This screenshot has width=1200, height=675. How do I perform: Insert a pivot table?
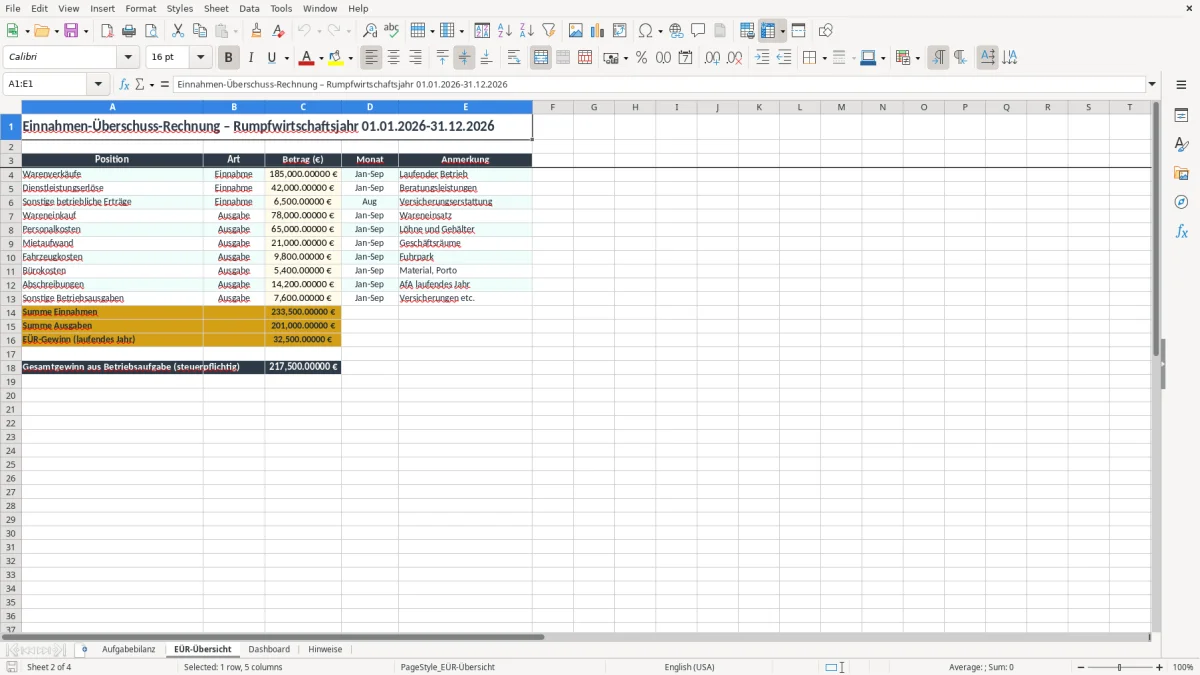pos(620,31)
